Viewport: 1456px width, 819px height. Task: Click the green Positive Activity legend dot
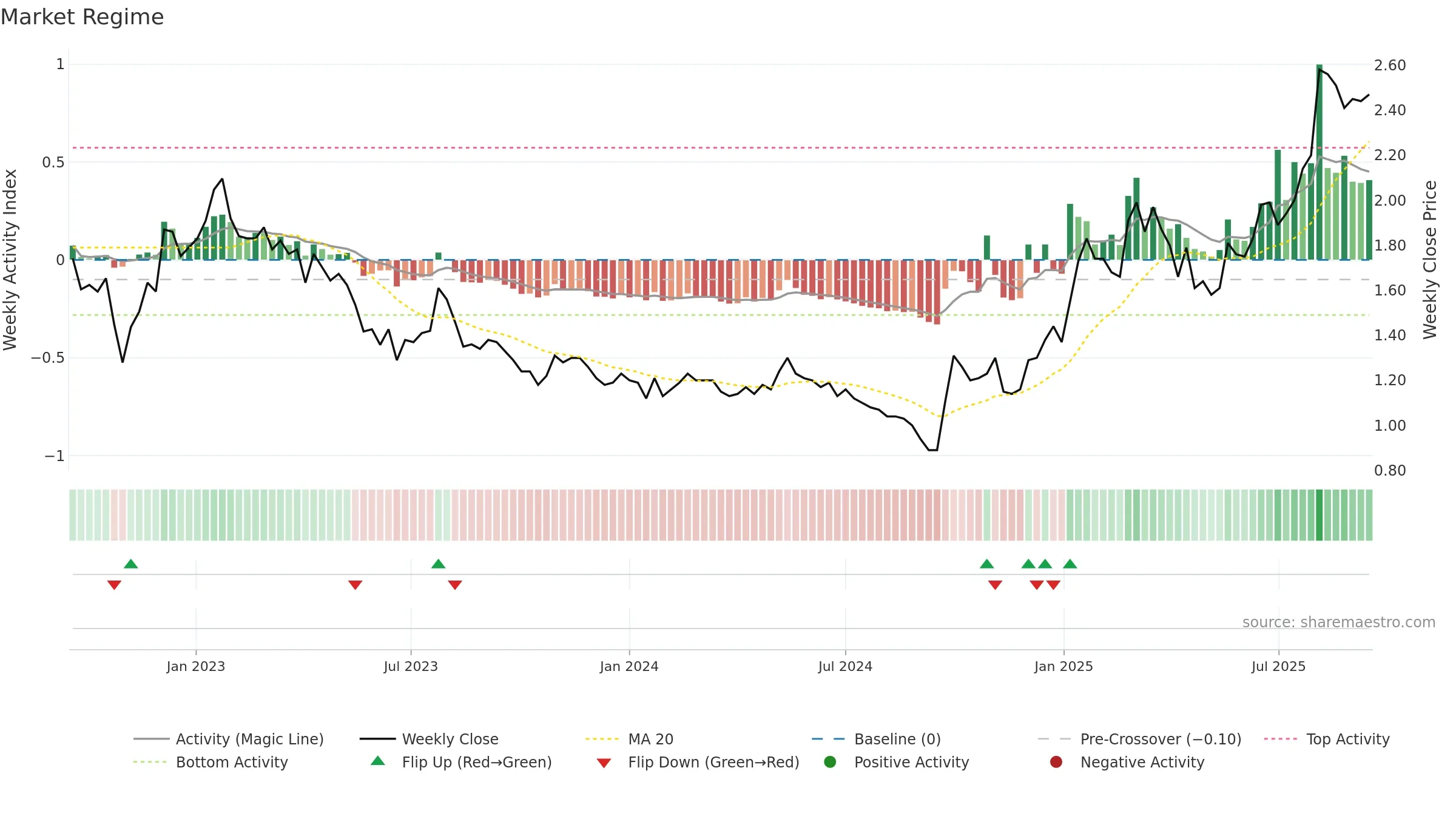pyautogui.click(x=830, y=761)
